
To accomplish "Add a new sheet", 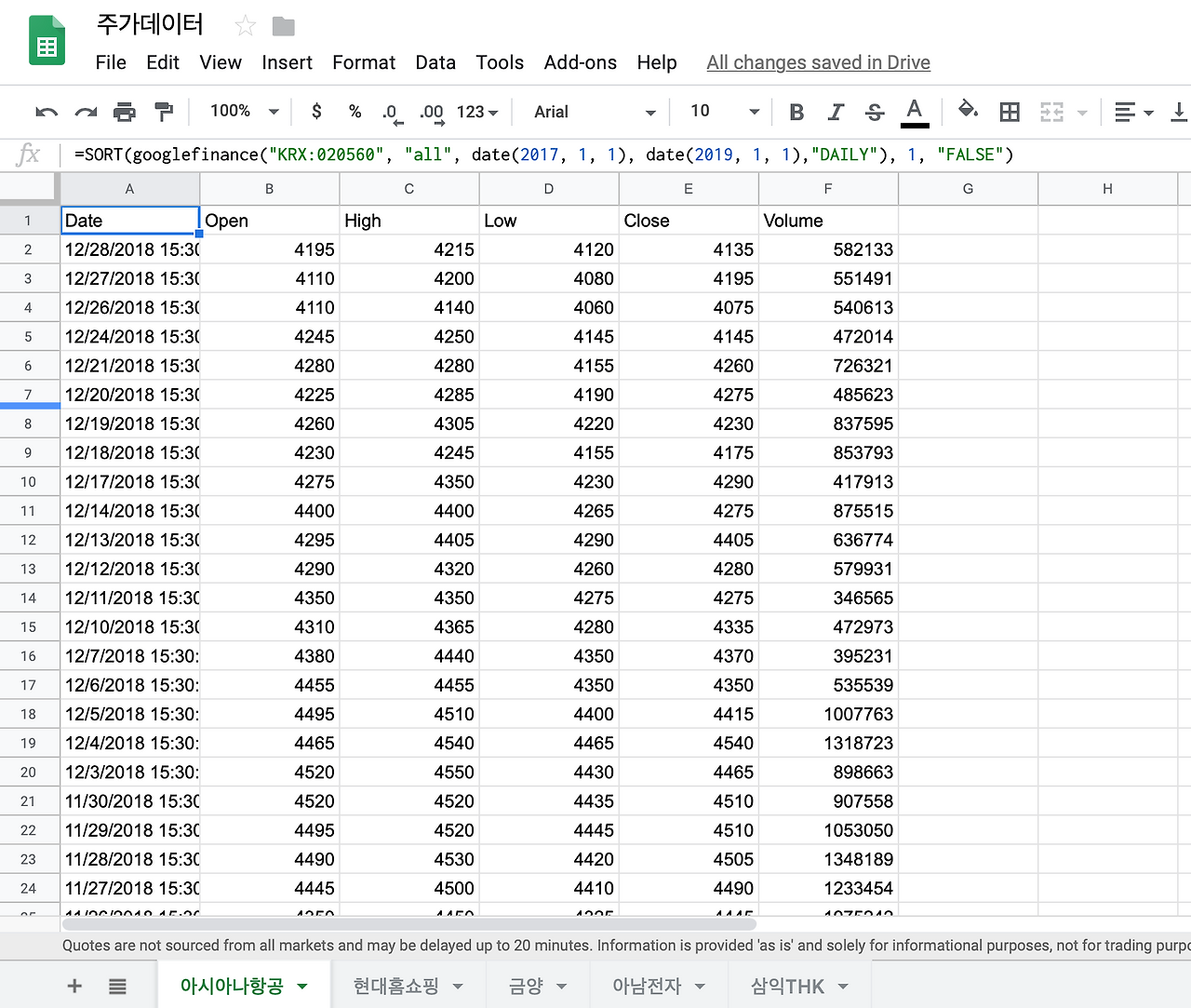I will 74,986.
